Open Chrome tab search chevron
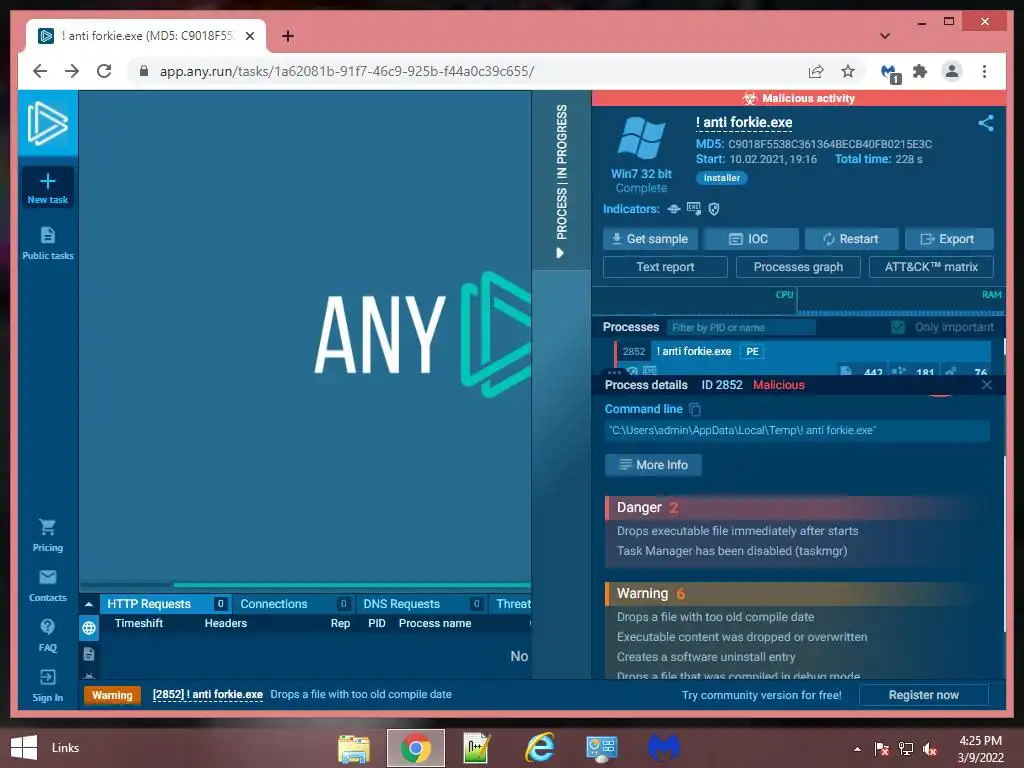This screenshot has height=768, width=1024. click(884, 36)
